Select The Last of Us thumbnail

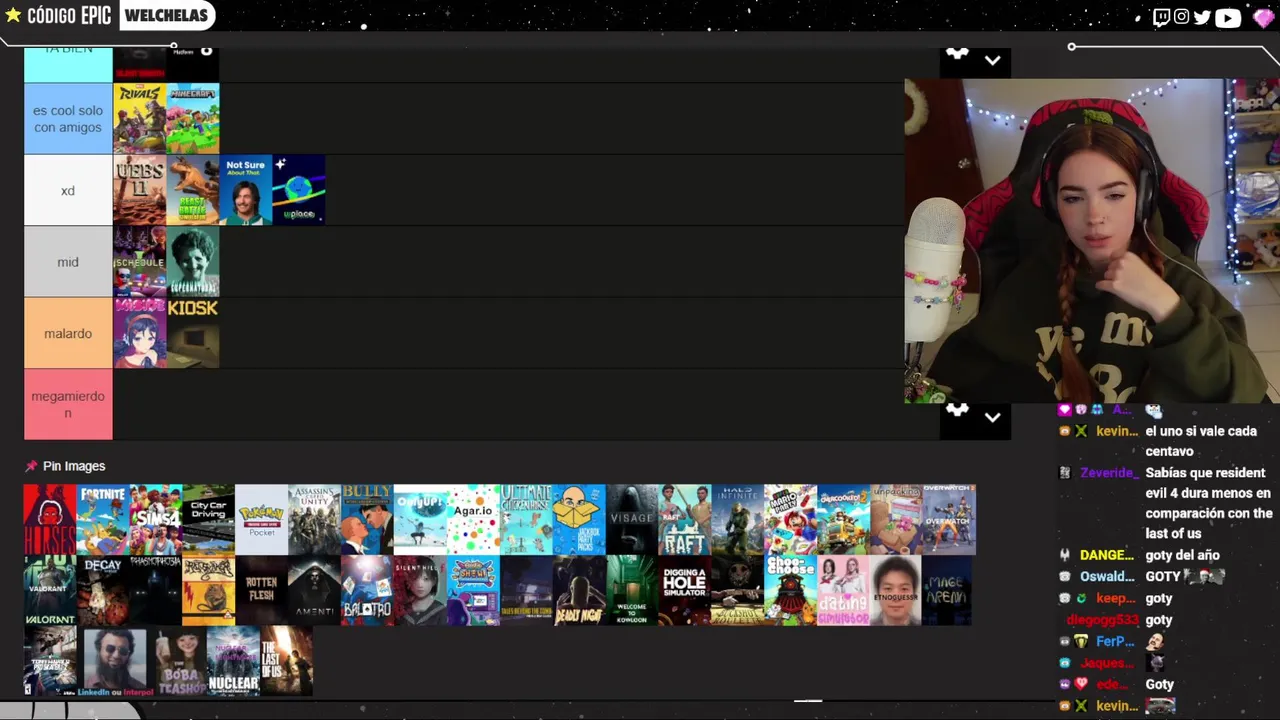286,662
